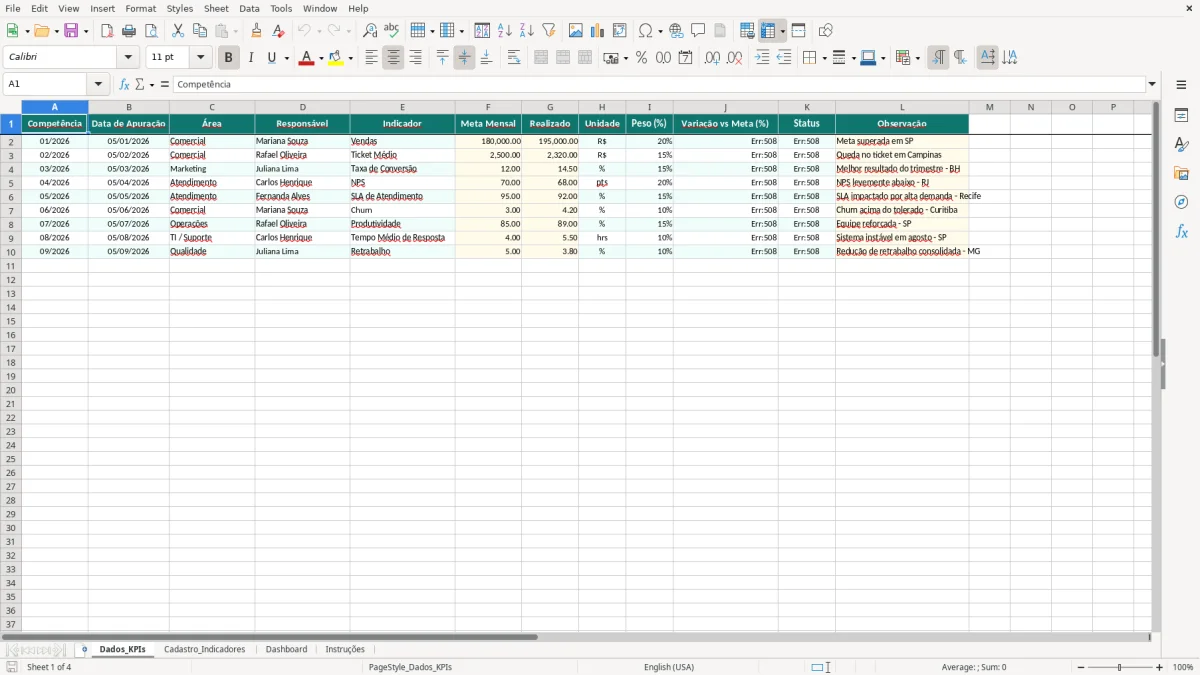Screen dimensions: 1200x675
Task: Open Find and Replace
Action: pyautogui.click(x=370, y=31)
